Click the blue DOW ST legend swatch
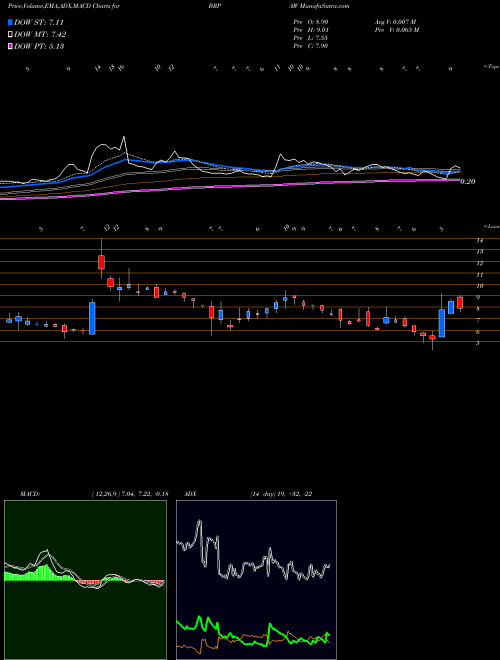The height and width of the screenshot is (660, 500). coord(10,22)
